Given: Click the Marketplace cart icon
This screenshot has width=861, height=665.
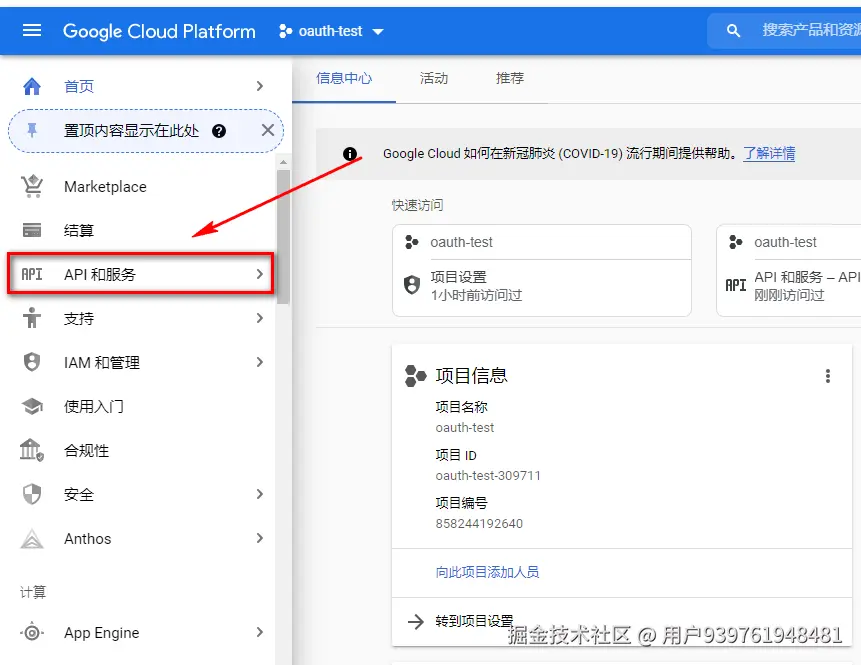Looking at the screenshot, I should pyautogui.click(x=32, y=186).
